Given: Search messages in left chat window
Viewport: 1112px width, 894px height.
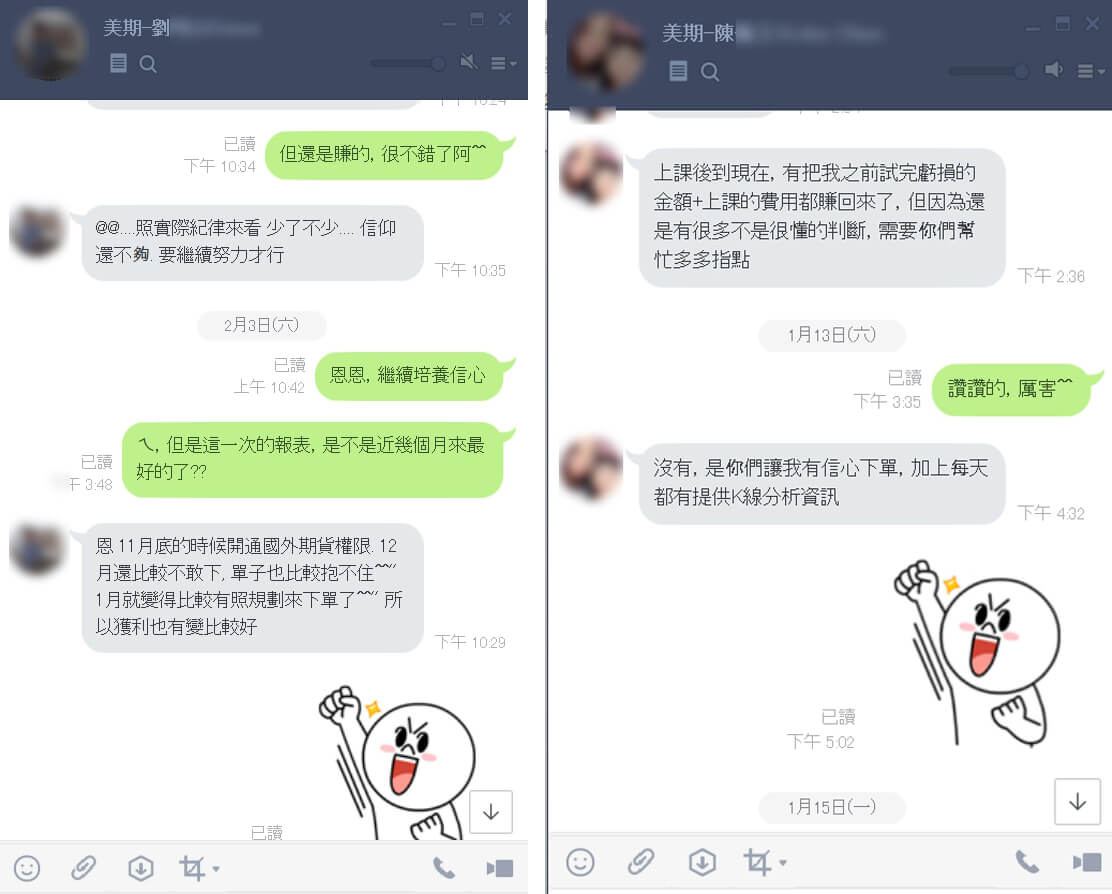Looking at the screenshot, I should click(x=148, y=65).
